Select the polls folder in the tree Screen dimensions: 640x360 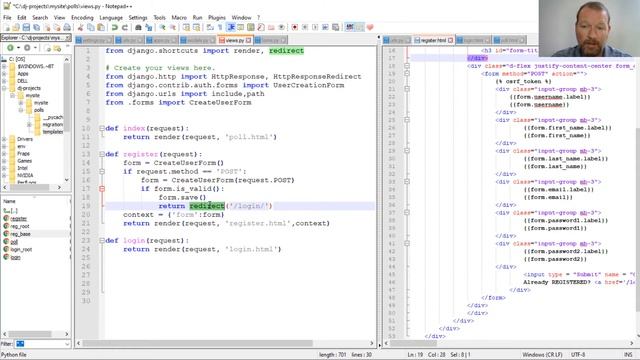point(39,110)
